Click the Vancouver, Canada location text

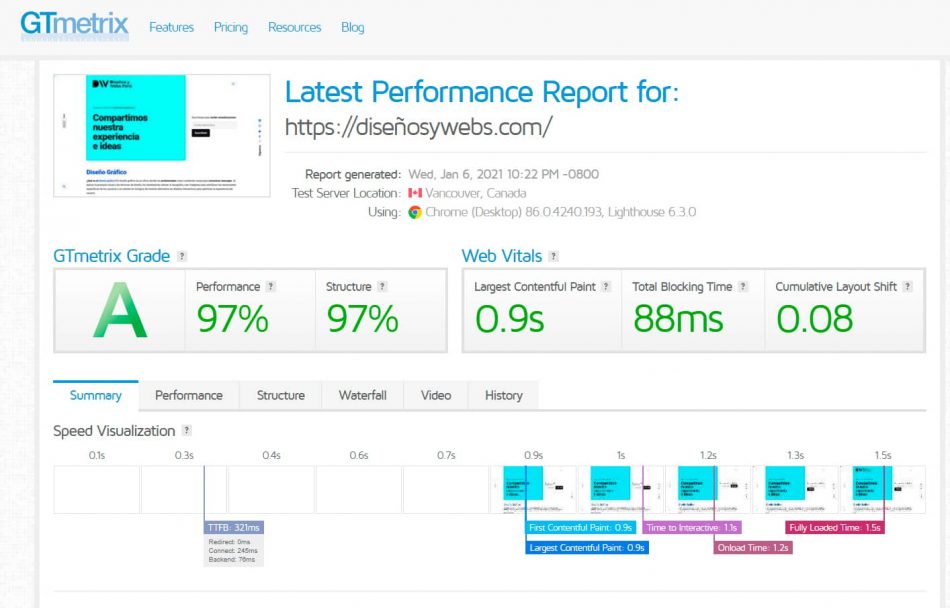point(476,193)
